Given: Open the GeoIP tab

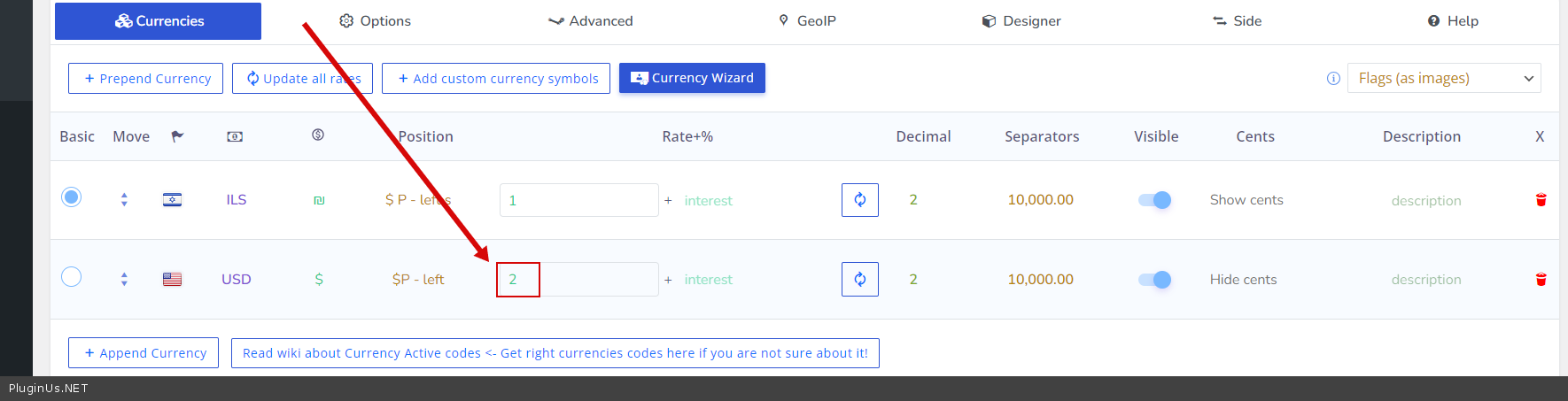Looking at the screenshot, I should (807, 21).
